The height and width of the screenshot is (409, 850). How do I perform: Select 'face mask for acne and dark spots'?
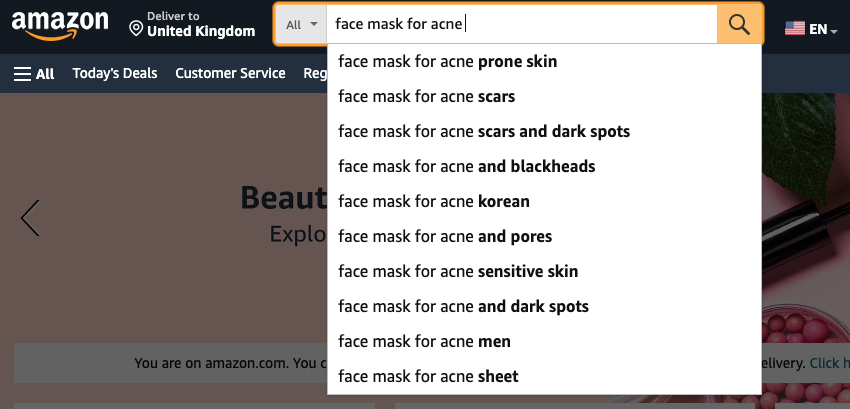tap(544, 306)
